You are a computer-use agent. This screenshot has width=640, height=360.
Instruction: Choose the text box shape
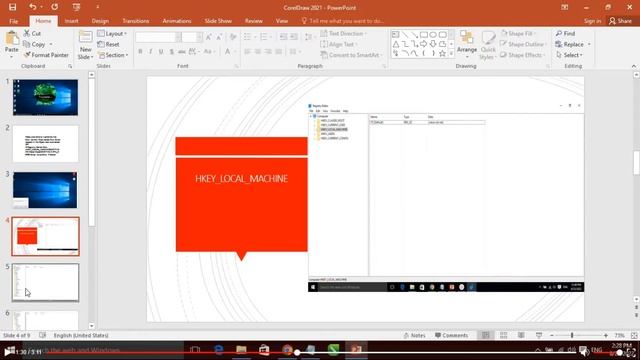pos(395,35)
